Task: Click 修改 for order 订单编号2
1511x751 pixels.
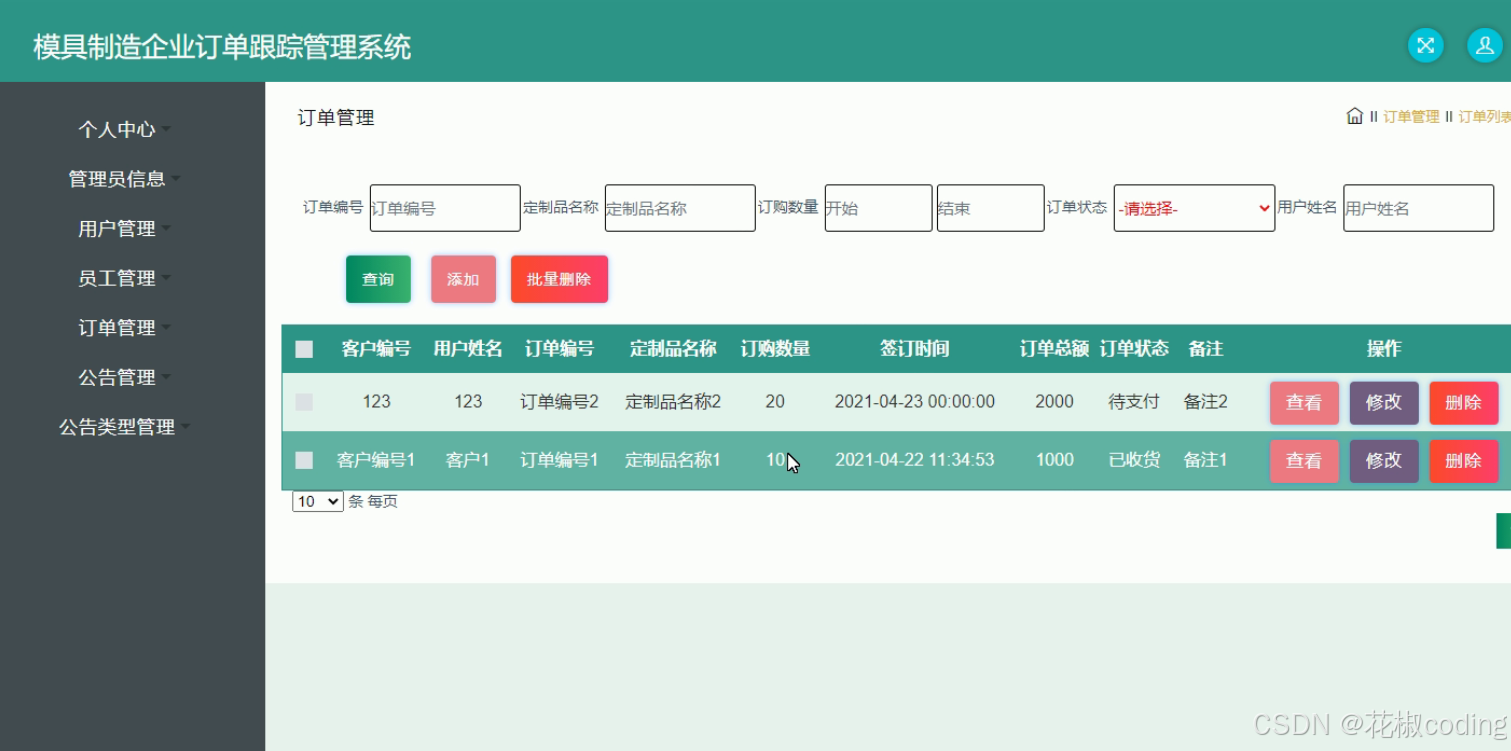Action: coord(1384,403)
